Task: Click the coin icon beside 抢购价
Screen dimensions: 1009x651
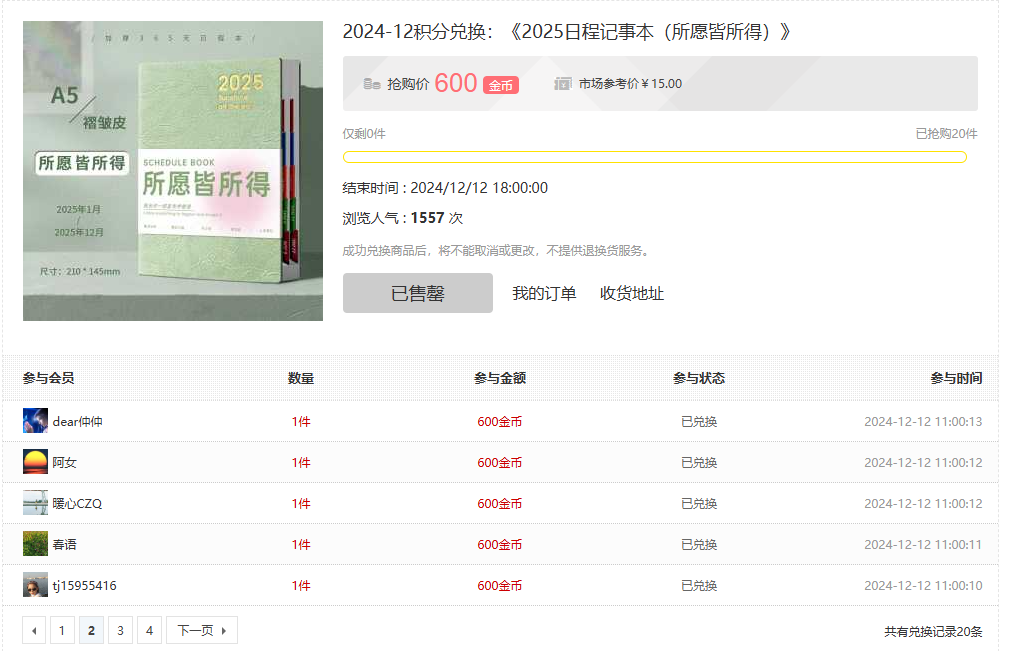Action: [372, 84]
